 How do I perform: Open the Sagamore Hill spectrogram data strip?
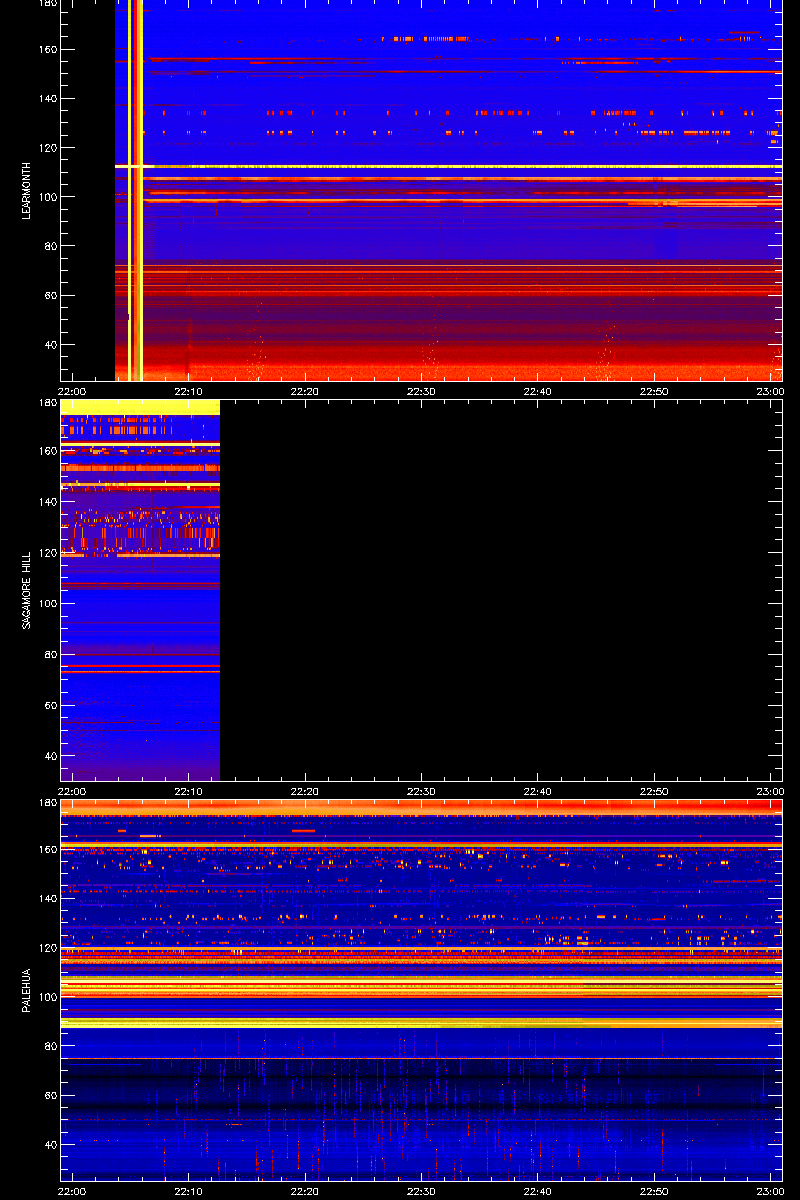click(x=140, y=590)
